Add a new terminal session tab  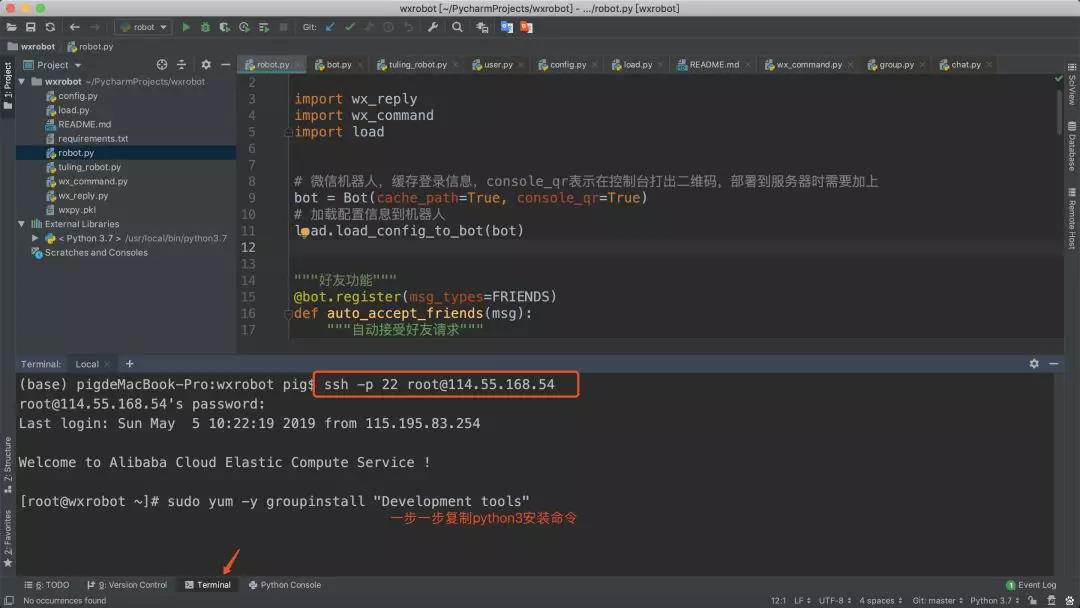(x=129, y=364)
